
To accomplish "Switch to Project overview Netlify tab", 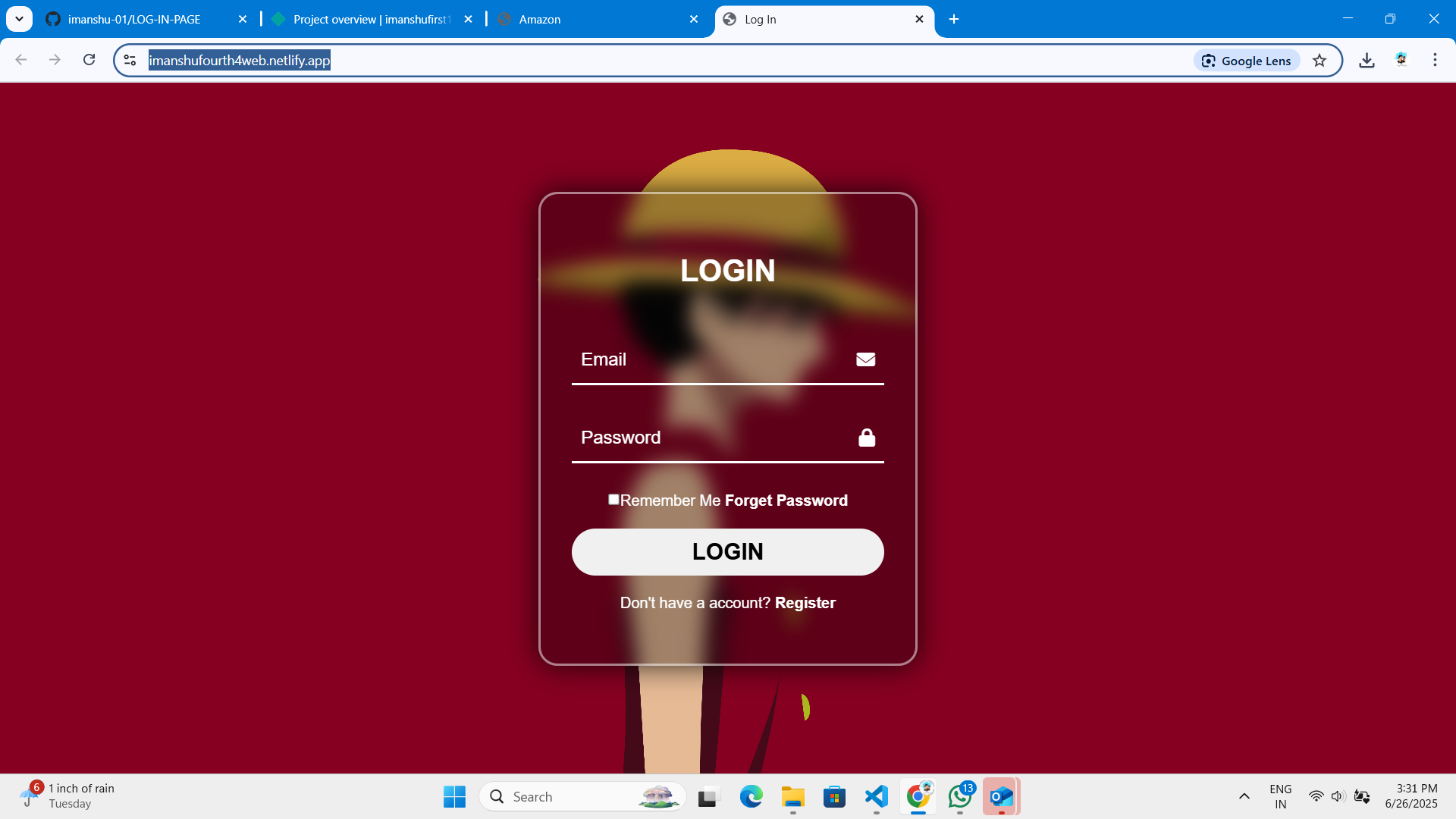I will 364,20.
